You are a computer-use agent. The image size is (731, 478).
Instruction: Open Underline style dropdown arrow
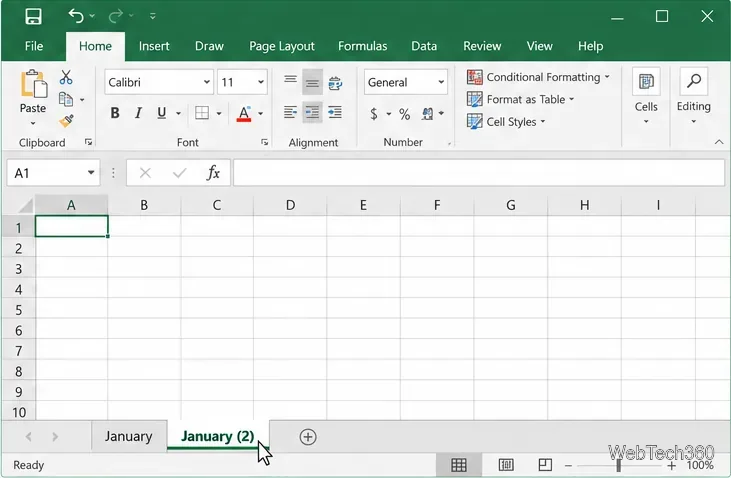(x=178, y=113)
